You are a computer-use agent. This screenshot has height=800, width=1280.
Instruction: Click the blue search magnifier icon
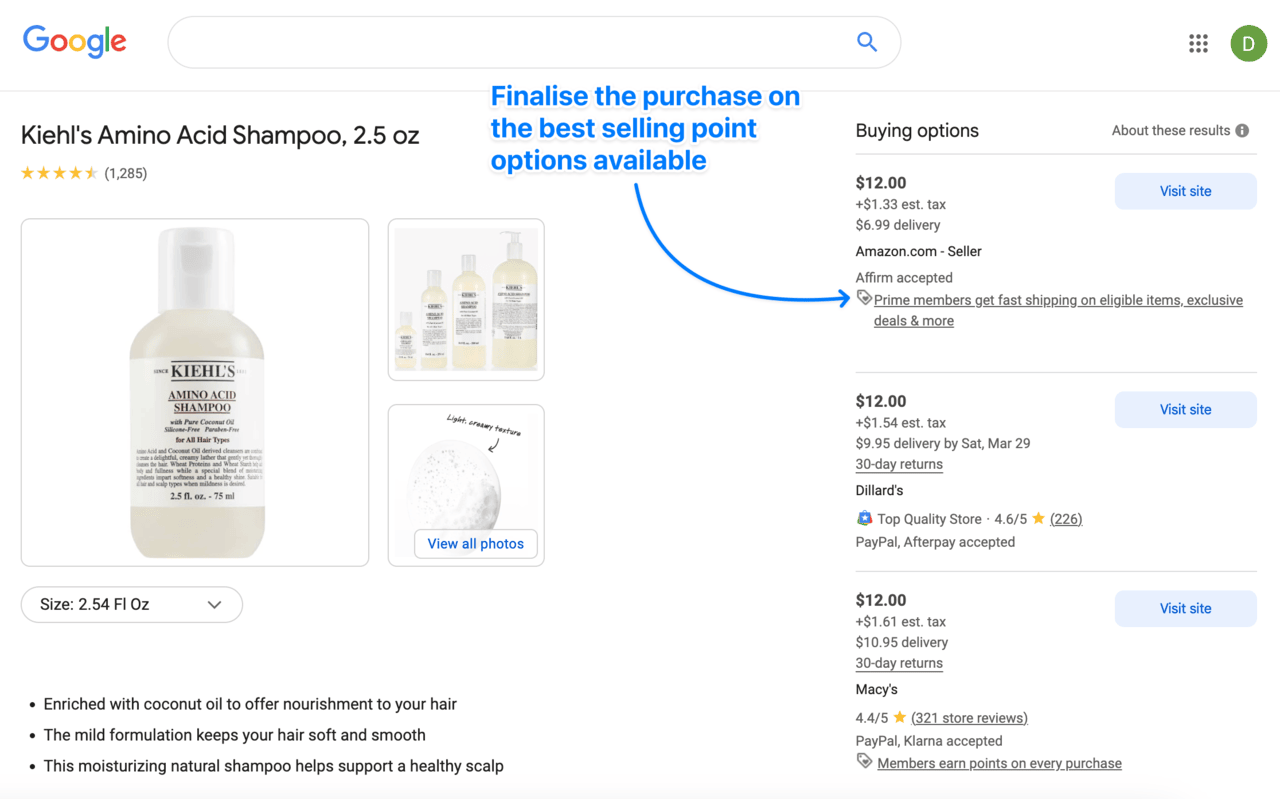867,42
